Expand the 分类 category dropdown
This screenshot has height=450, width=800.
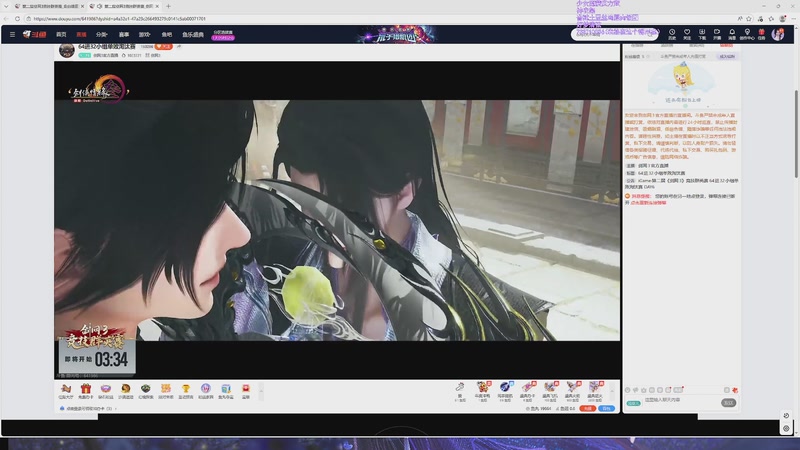(102, 35)
